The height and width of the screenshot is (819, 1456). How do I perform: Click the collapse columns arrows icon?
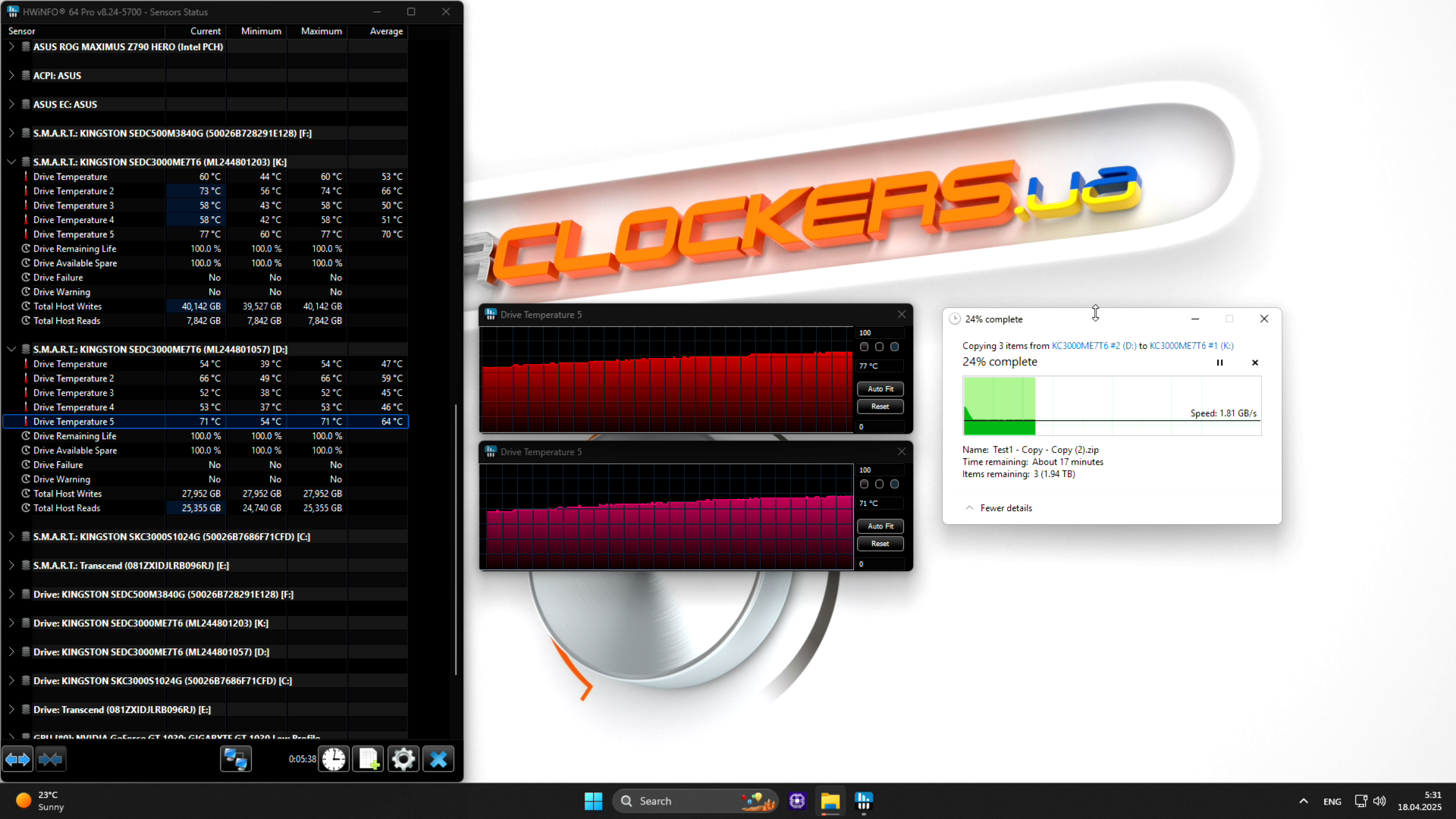click(x=51, y=759)
